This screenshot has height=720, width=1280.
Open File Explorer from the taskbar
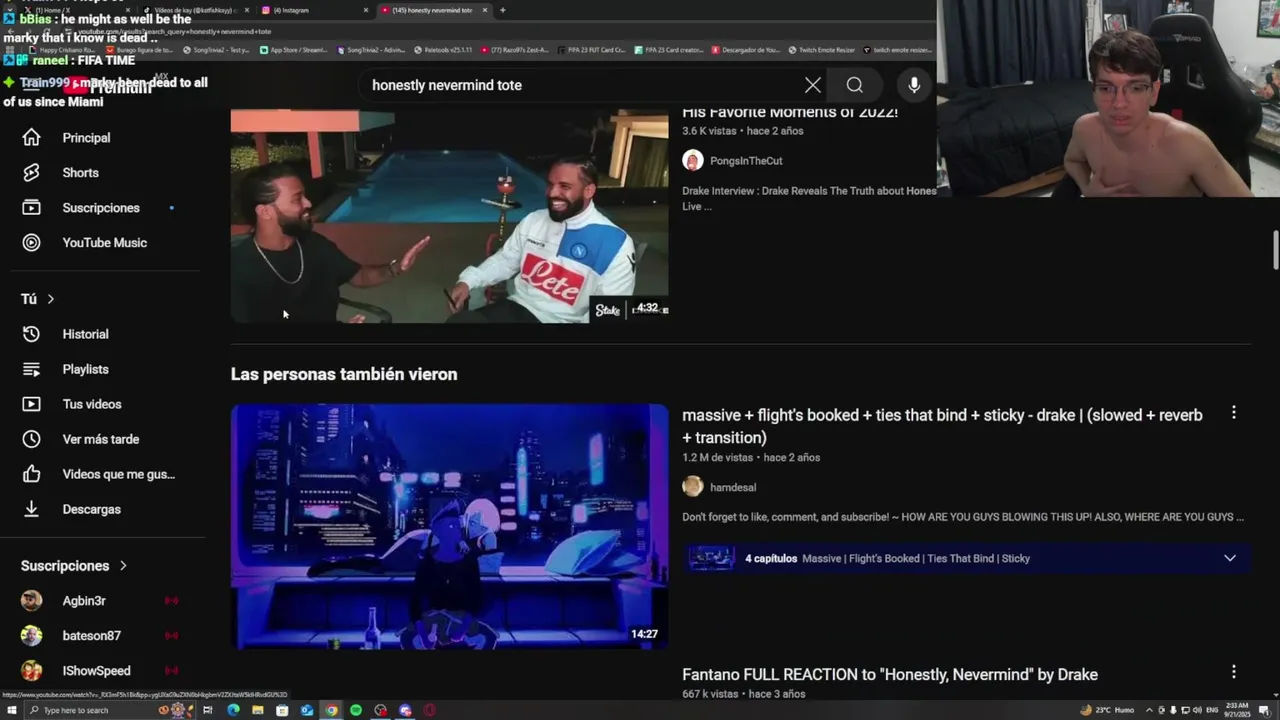[258, 710]
